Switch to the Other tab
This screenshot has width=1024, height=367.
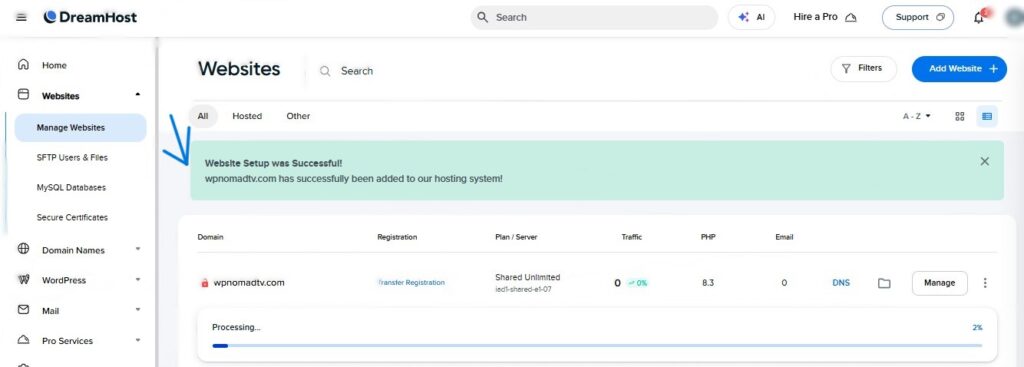pos(298,116)
